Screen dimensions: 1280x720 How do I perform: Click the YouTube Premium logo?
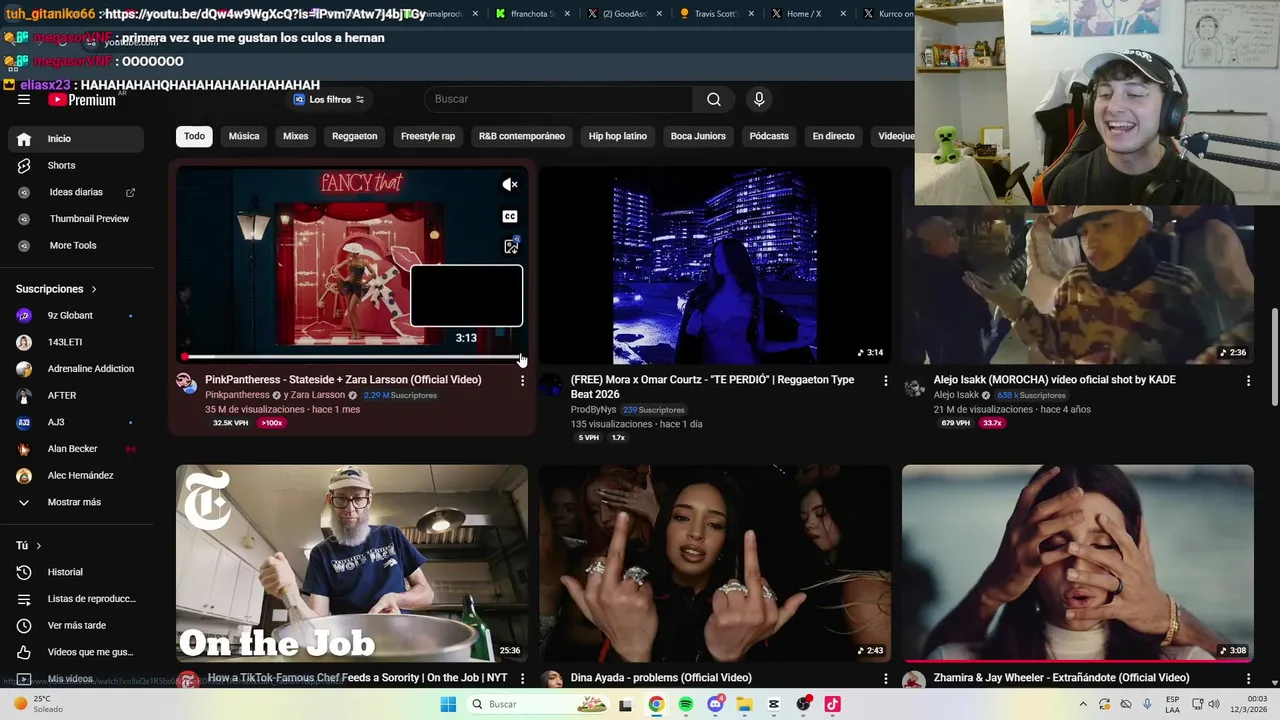click(82, 99)
